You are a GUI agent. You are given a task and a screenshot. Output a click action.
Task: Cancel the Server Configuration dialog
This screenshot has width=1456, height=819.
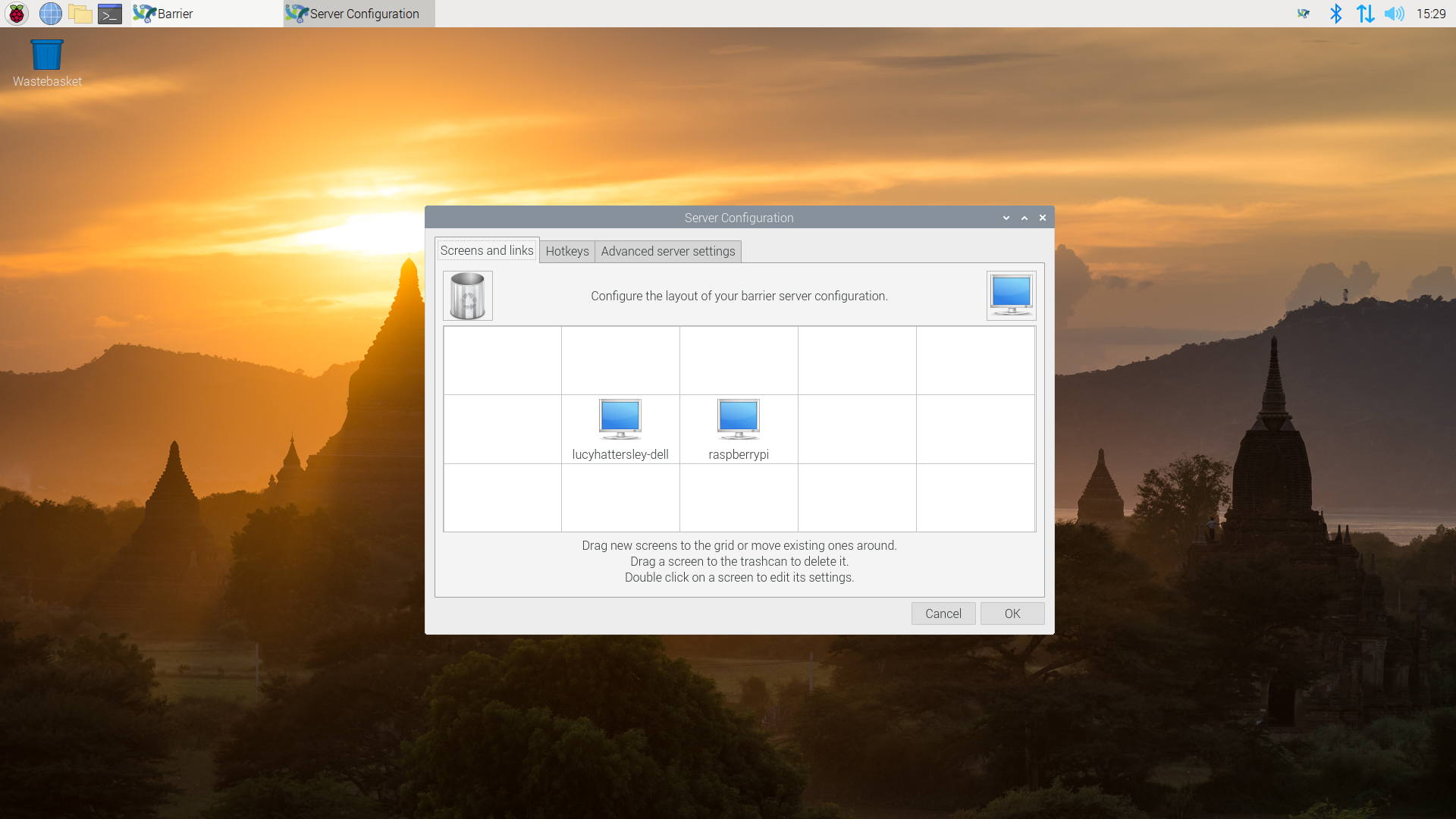[x=943, y=613]
